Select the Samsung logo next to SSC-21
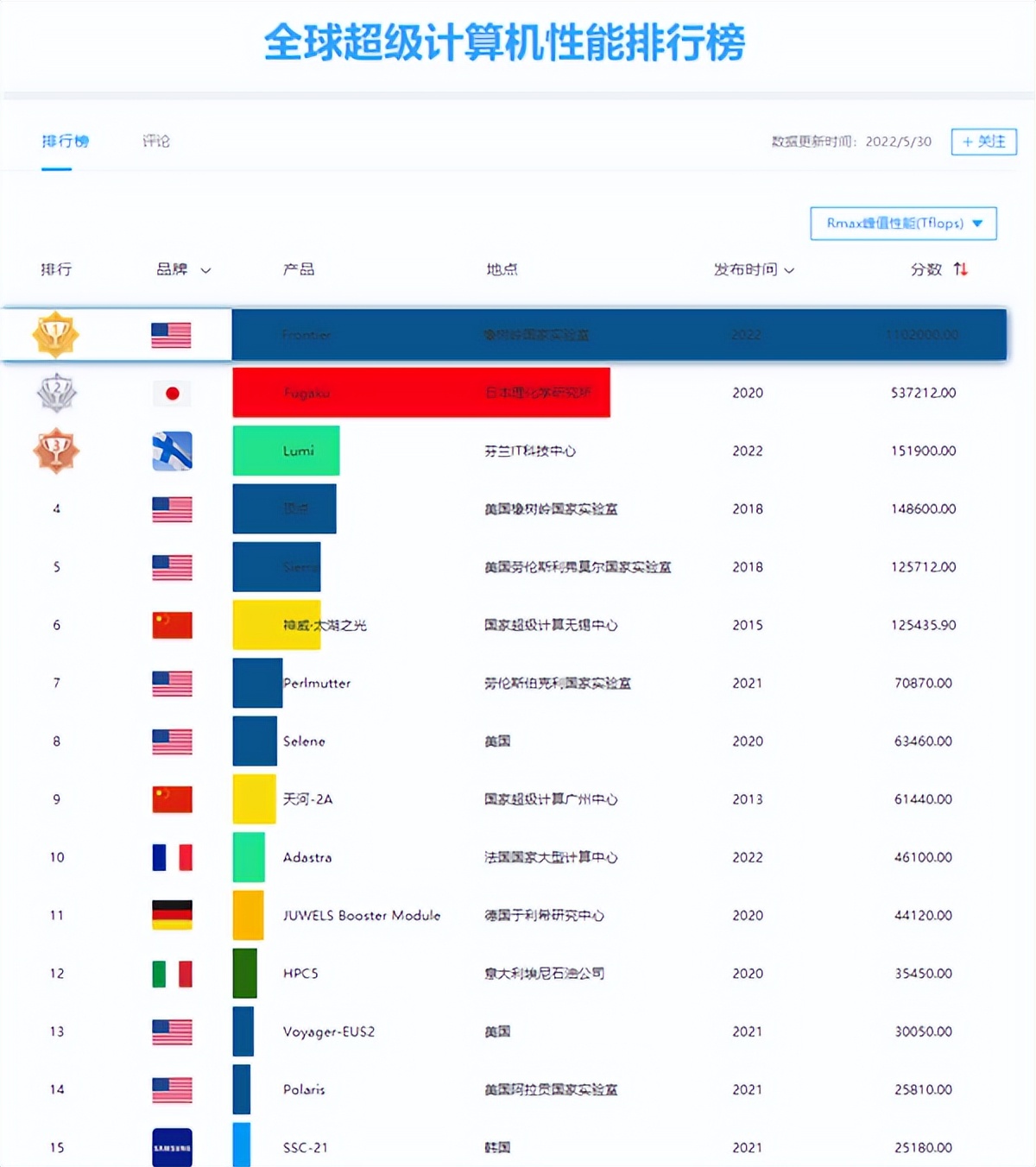Screen dimensions: 1036x1167 172,1147
